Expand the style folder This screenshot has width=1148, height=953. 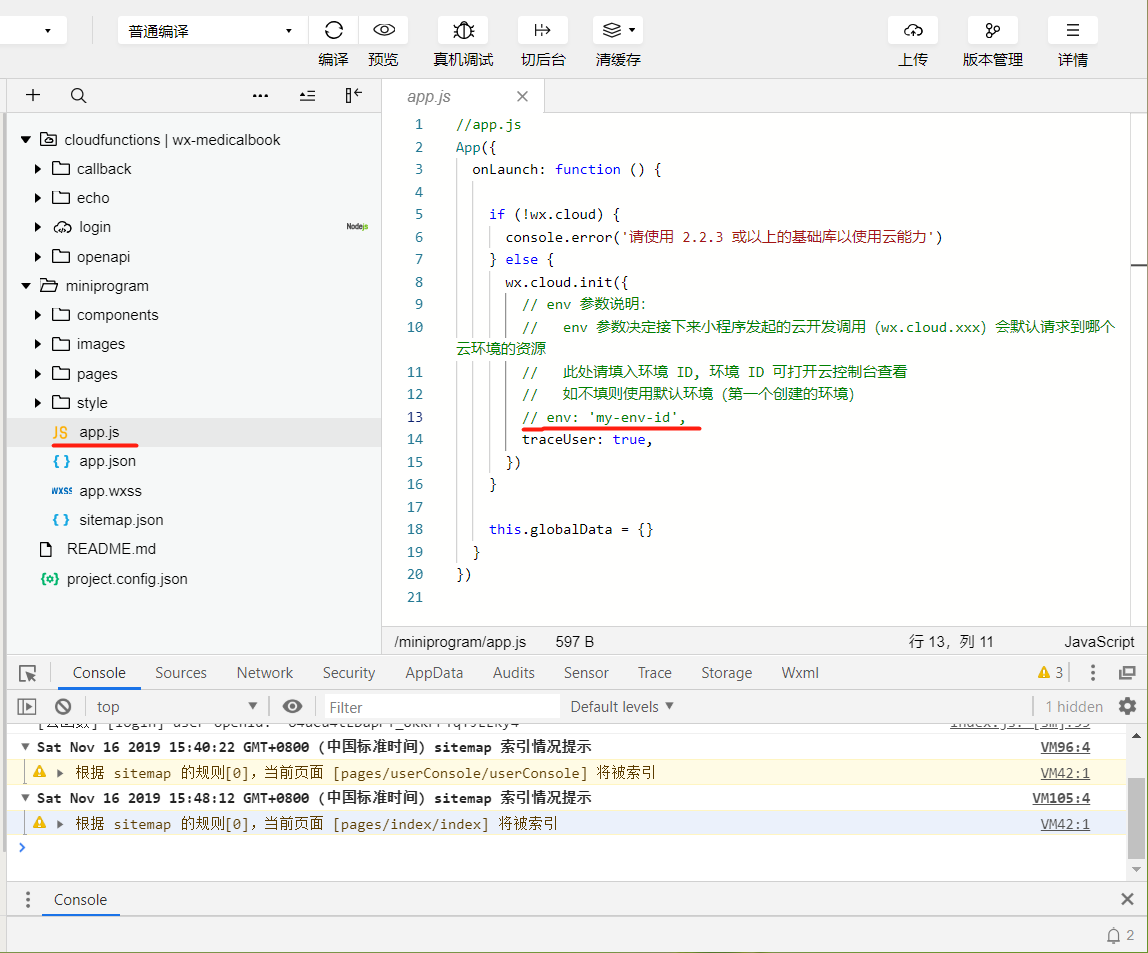(x=37, y=403)
